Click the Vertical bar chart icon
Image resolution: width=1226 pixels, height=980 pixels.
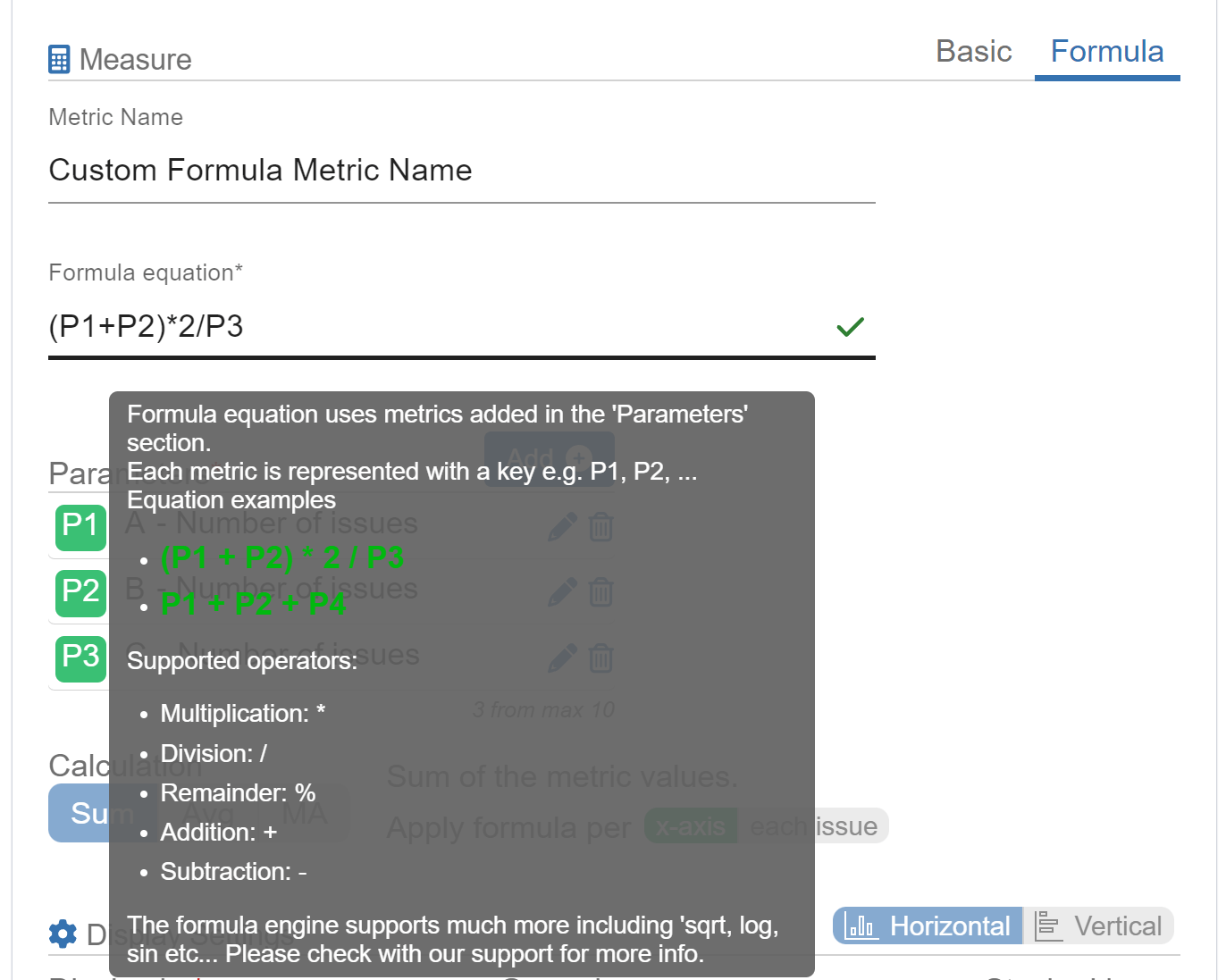[1046, 926]
